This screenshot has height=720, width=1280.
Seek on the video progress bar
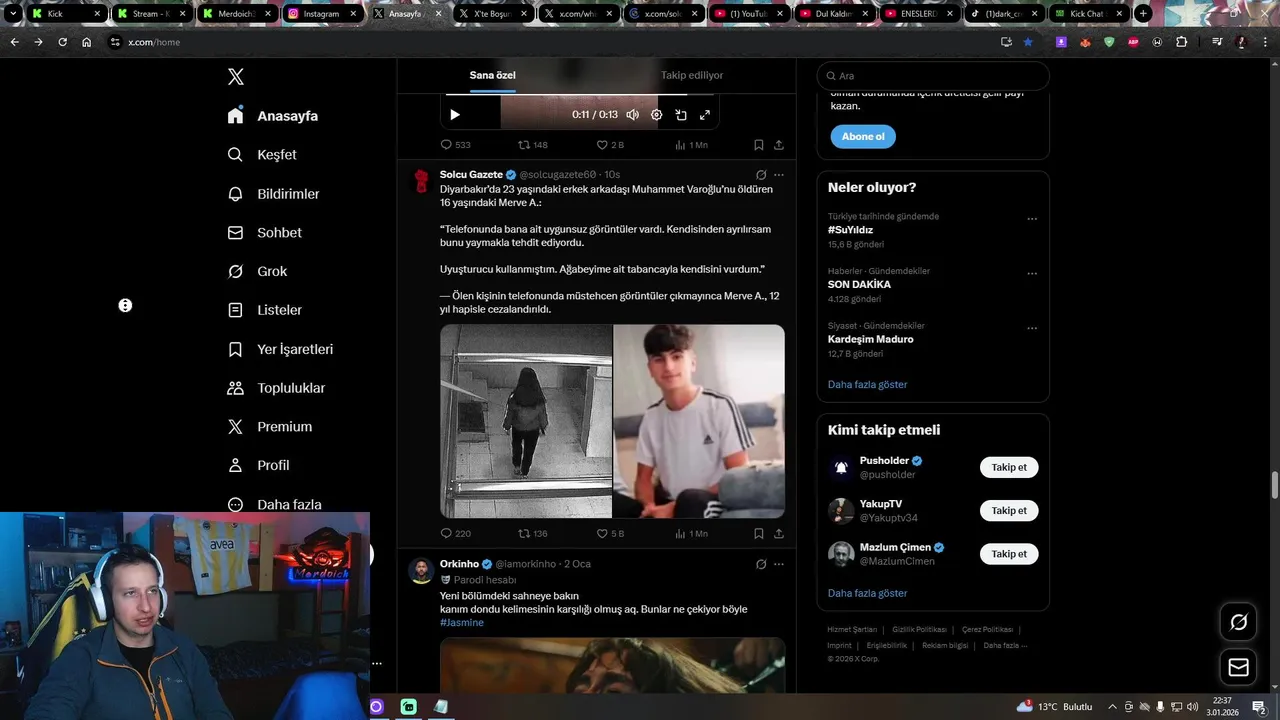pos(580,95)
